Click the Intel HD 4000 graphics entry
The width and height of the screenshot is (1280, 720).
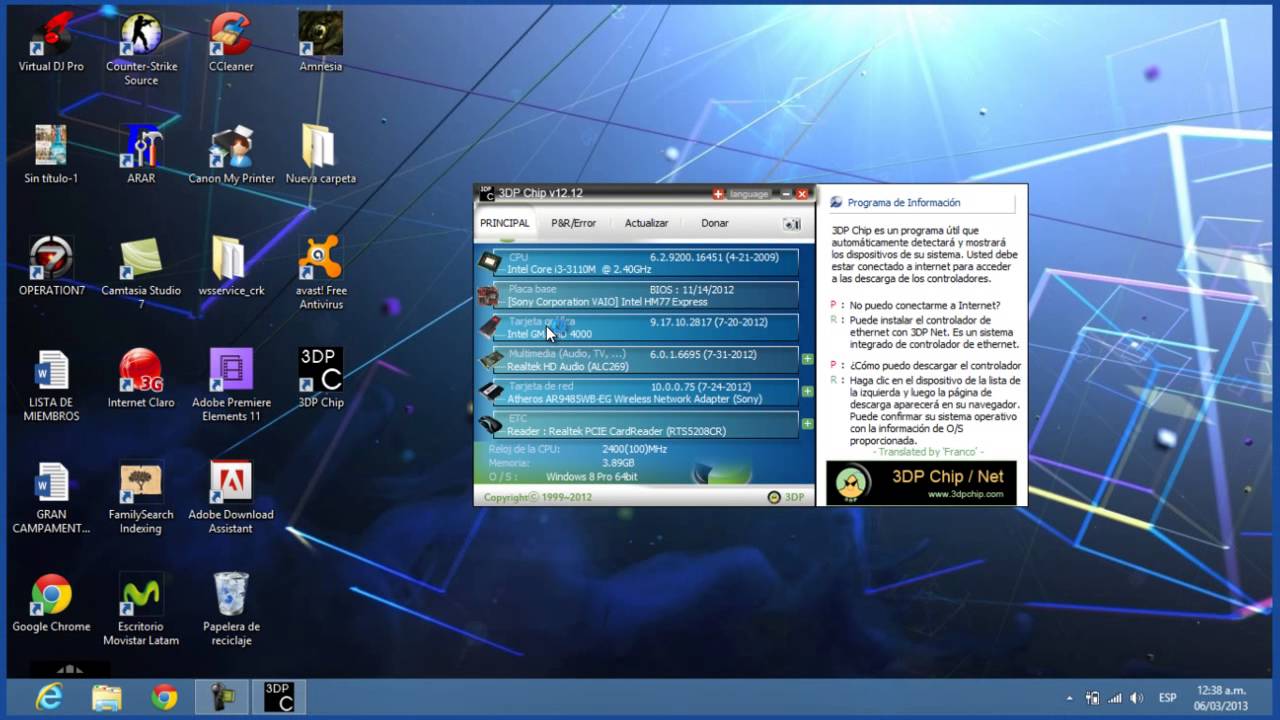point(647,327)
